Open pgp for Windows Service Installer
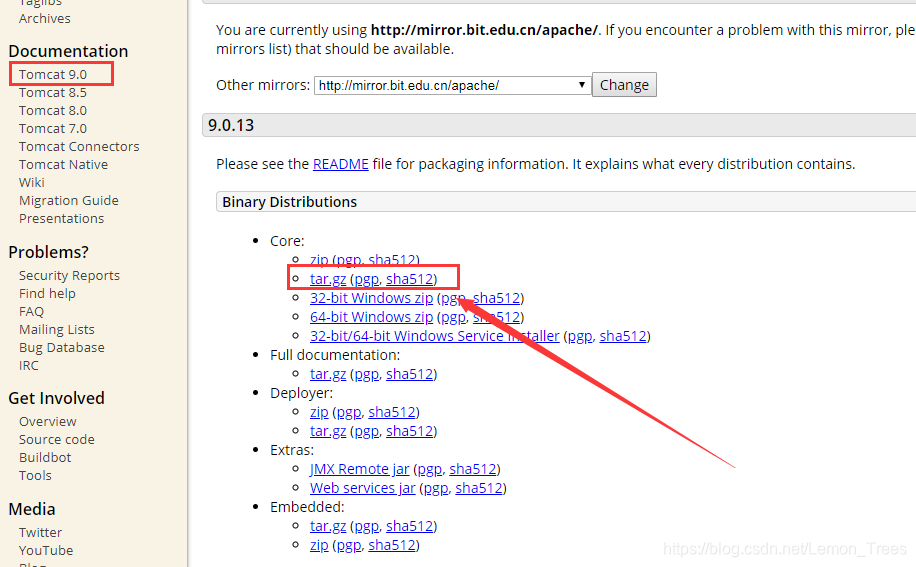The height and width of the screenshot is (567, 916). tap(580, 336)
